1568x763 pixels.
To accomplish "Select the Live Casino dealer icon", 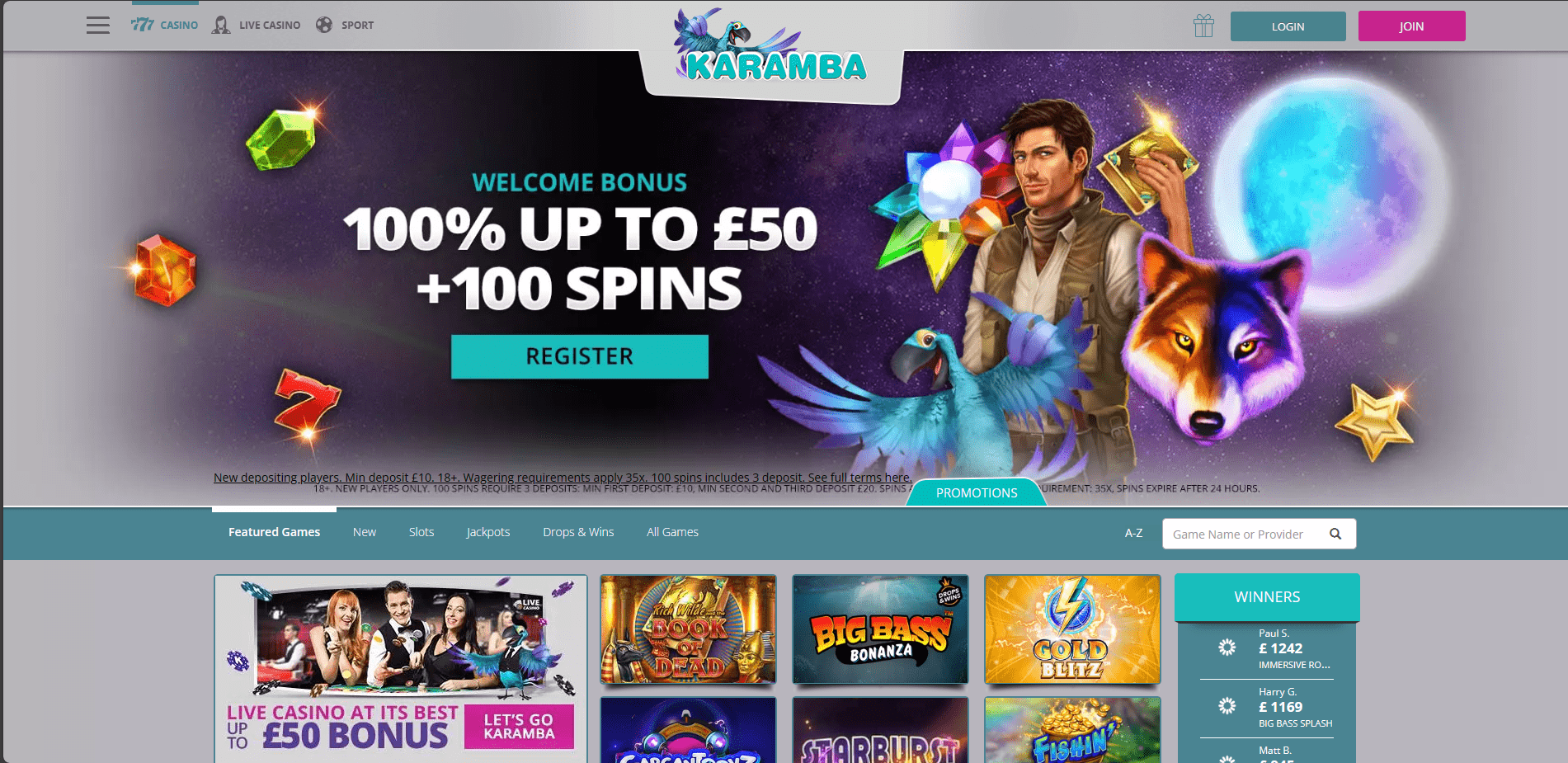I will click(x=221, y=25).
